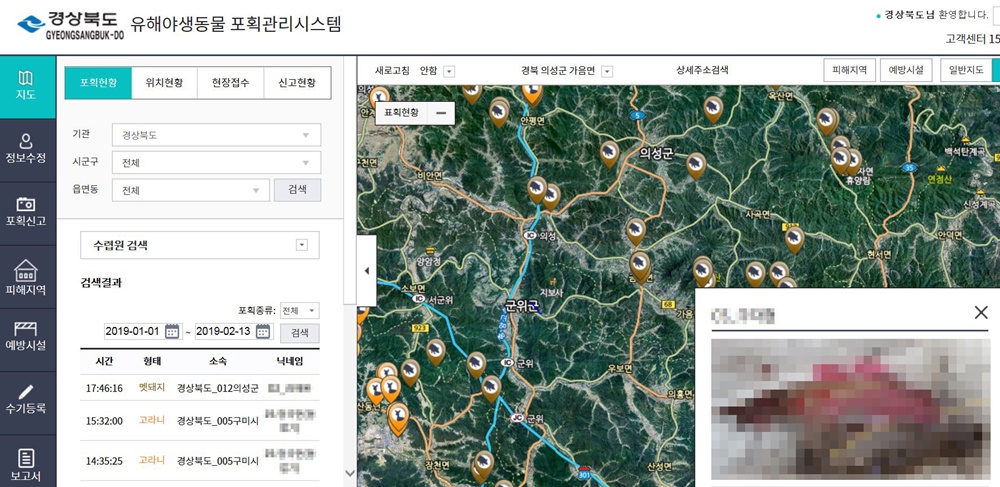
Task: Open the 정보수정 profile sidebar item
Action: tap(27, 150)
